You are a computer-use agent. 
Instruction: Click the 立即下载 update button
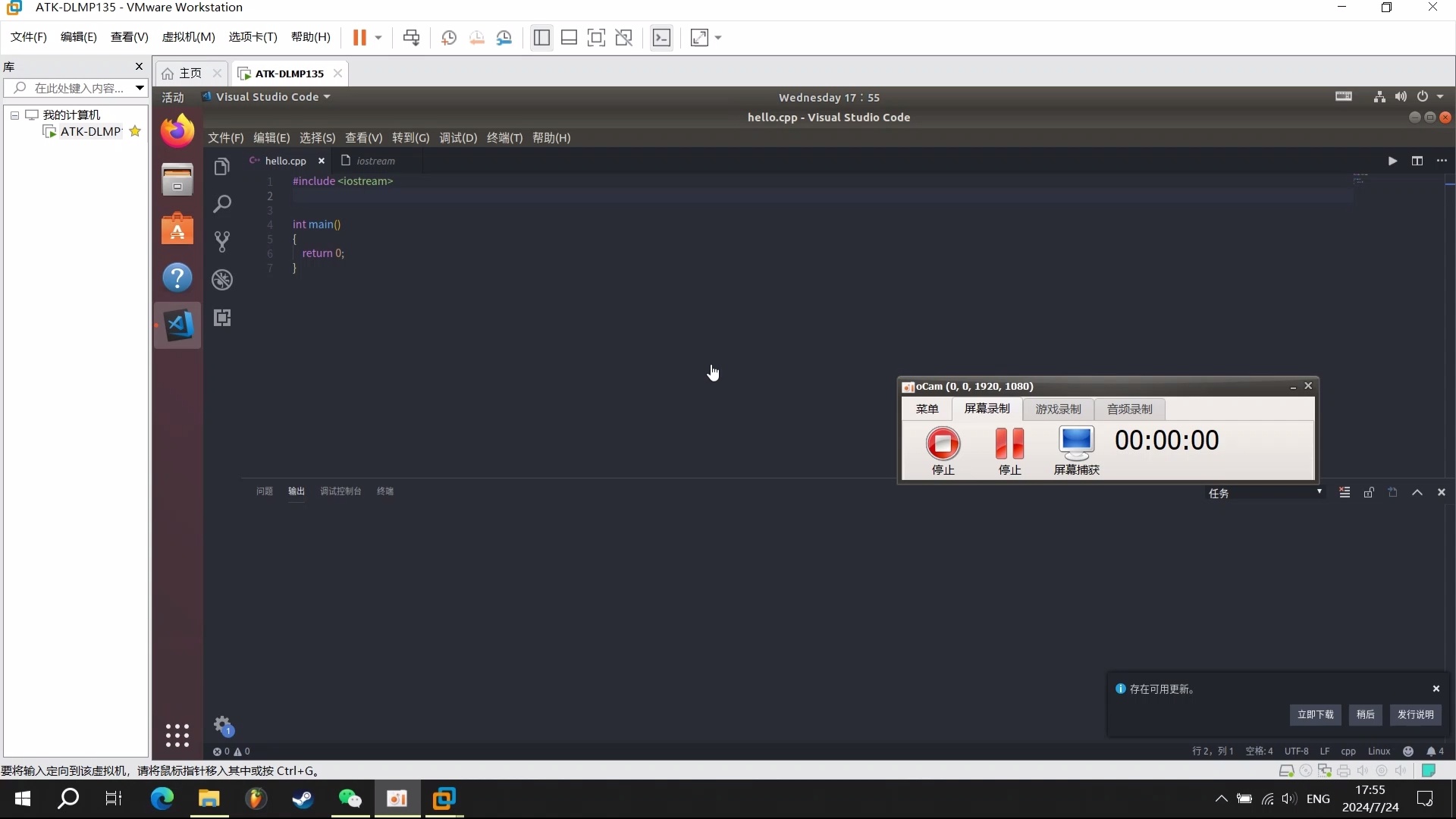coord(1315,714)
